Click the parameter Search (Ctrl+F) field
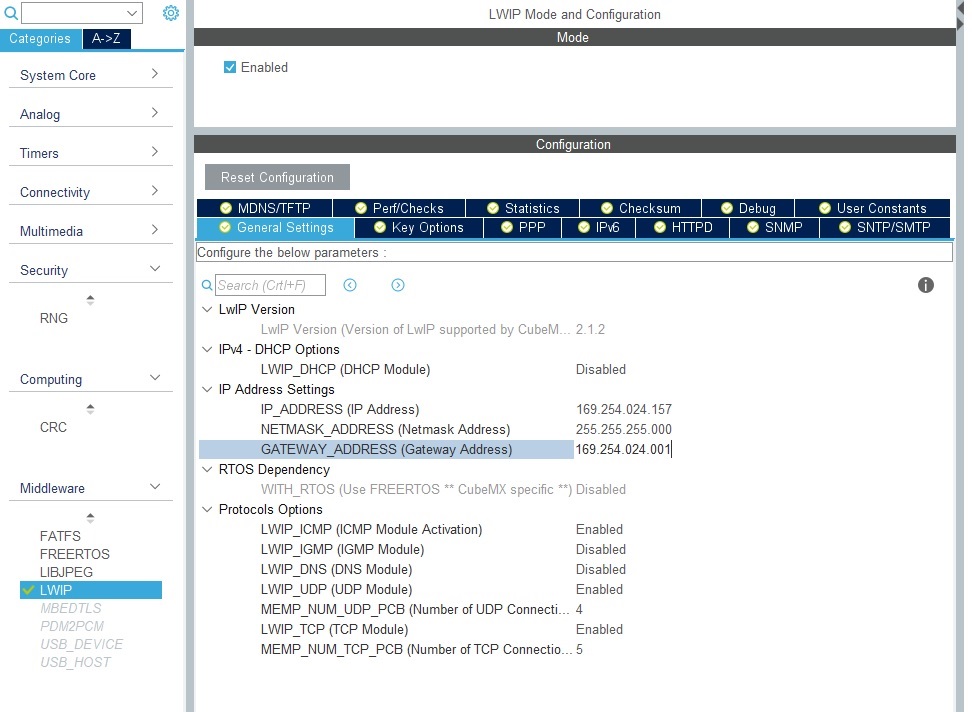972x712 pixels. click(x=270, y=285)
